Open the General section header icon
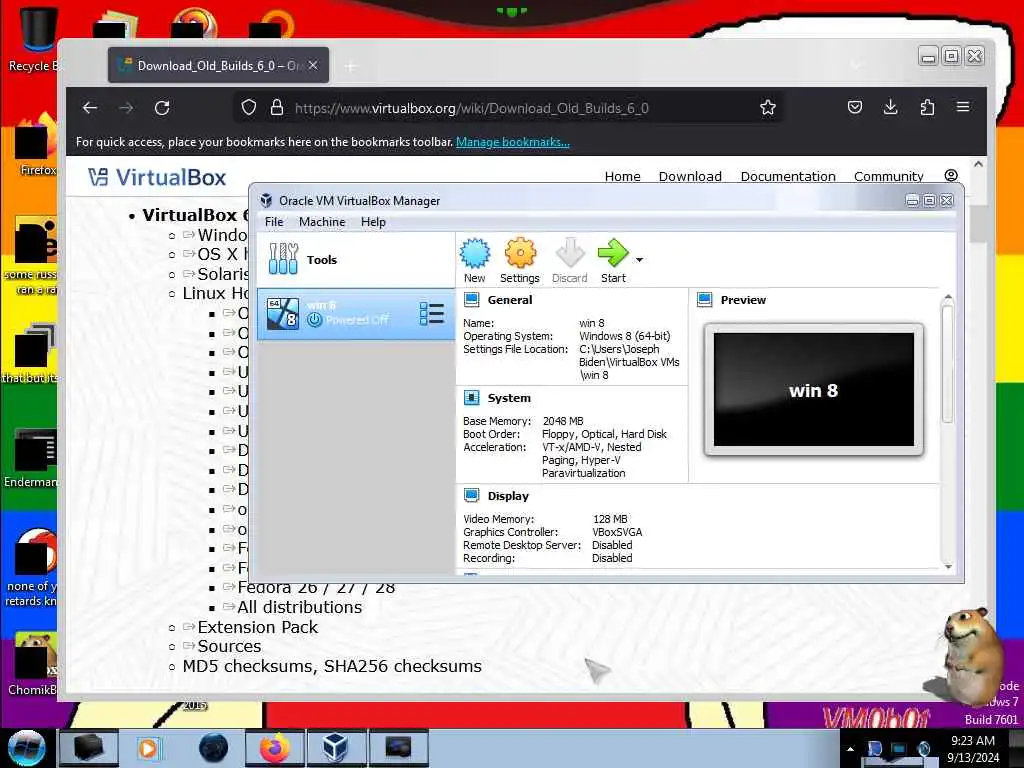This screenshot has width=1024, height=768. click(x=472, y=300)
